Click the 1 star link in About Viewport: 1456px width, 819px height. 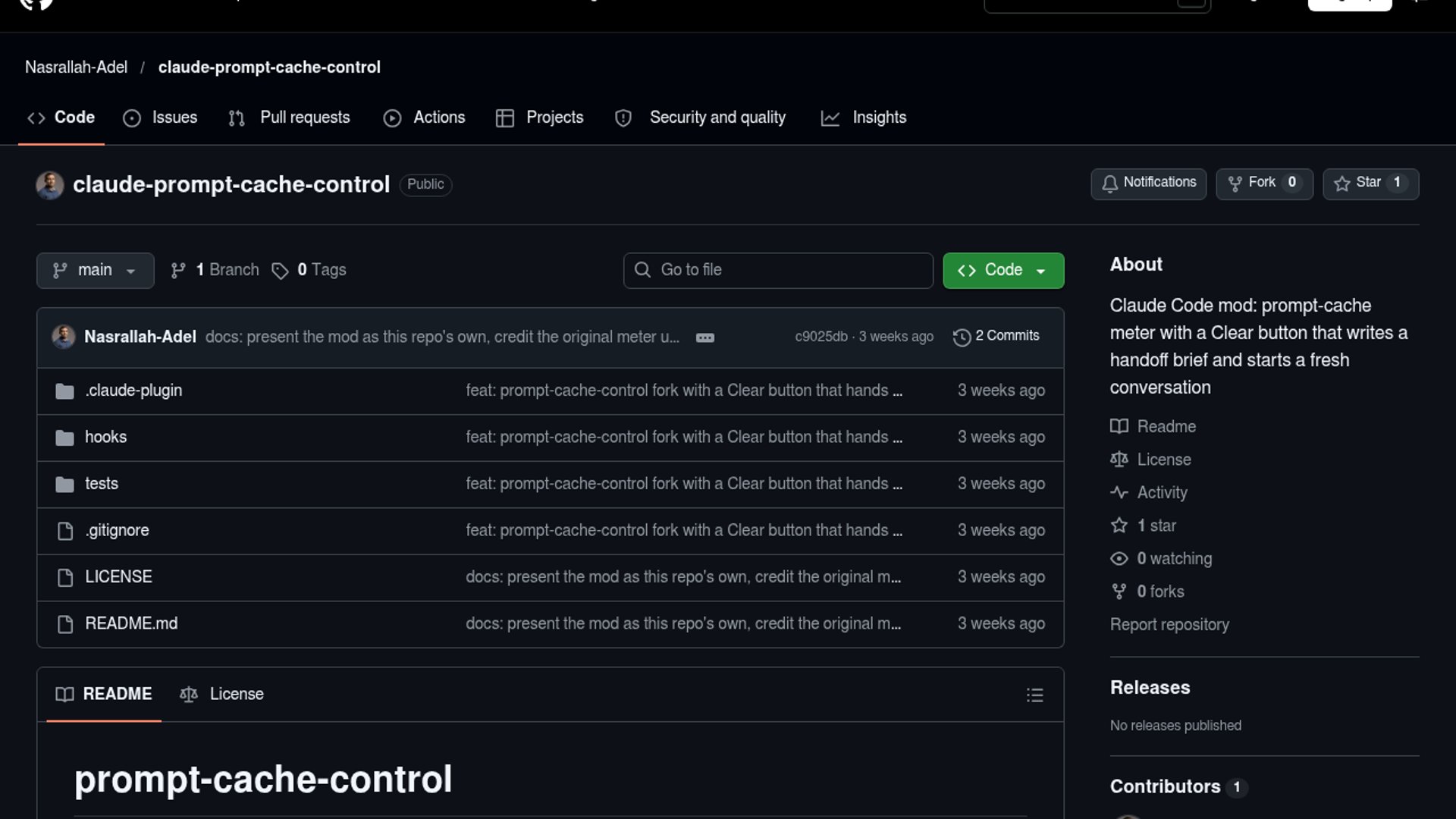1143,526
